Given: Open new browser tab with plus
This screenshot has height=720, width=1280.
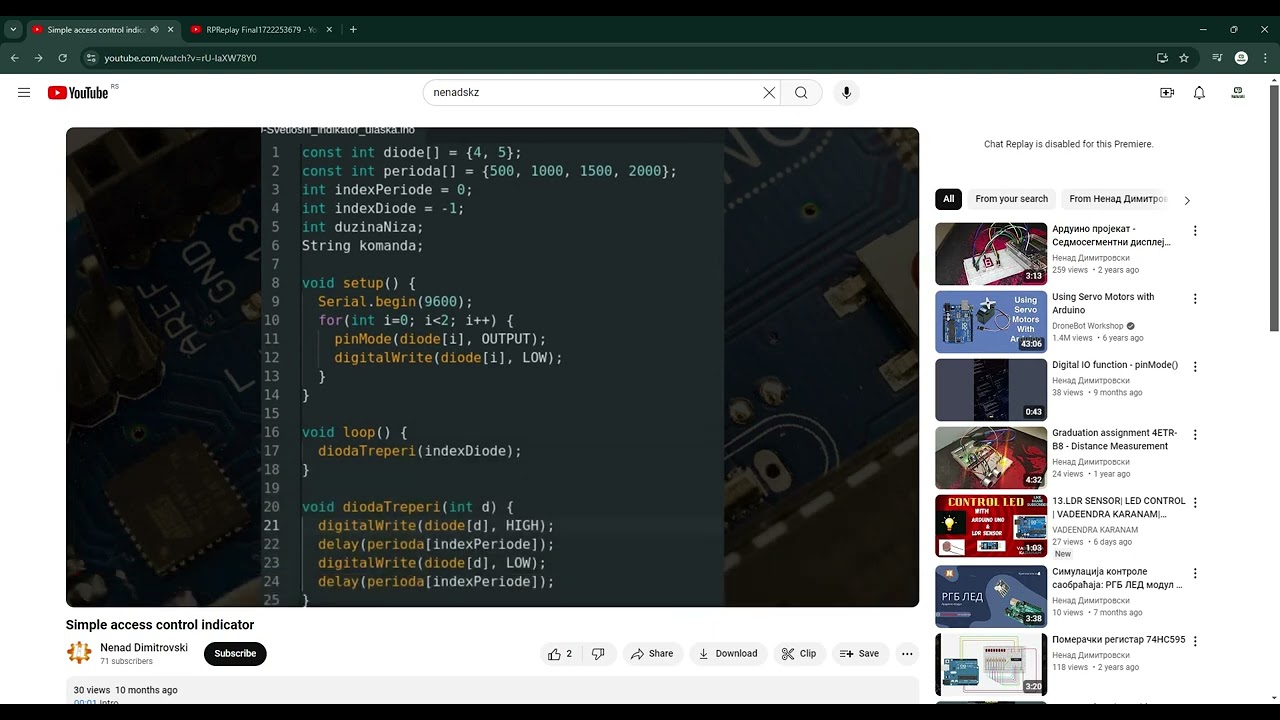Looking at the screenshot, I should coord(353,30).
